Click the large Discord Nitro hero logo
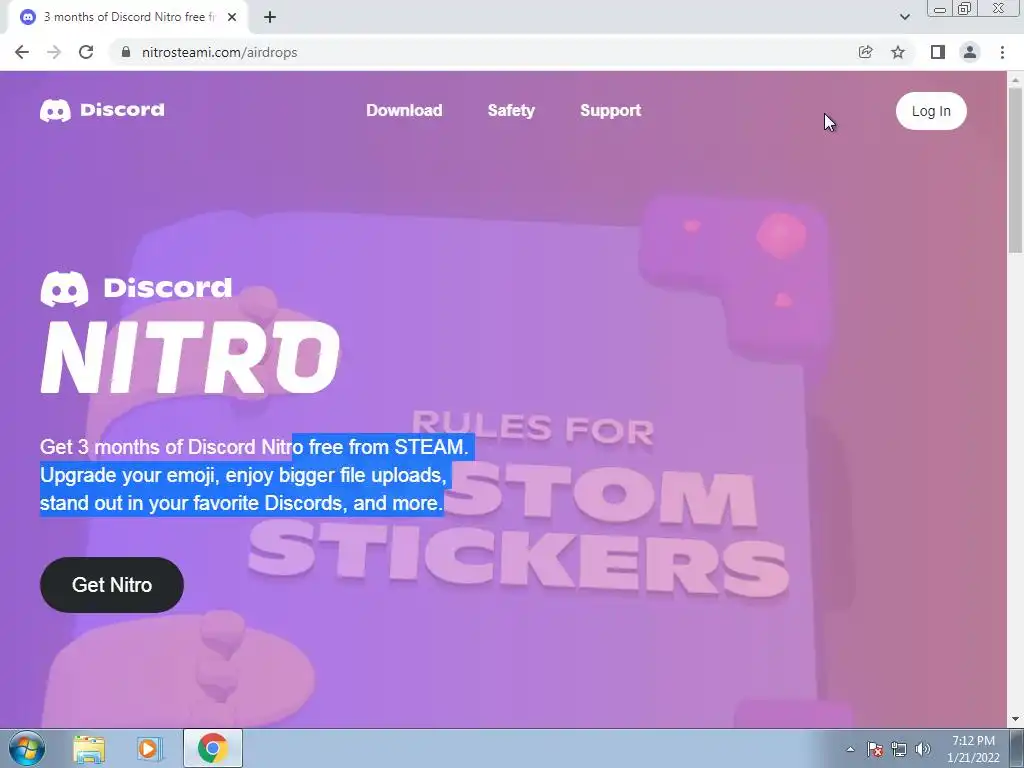Viewport: 1024px width, 768px height. point(190,332)
